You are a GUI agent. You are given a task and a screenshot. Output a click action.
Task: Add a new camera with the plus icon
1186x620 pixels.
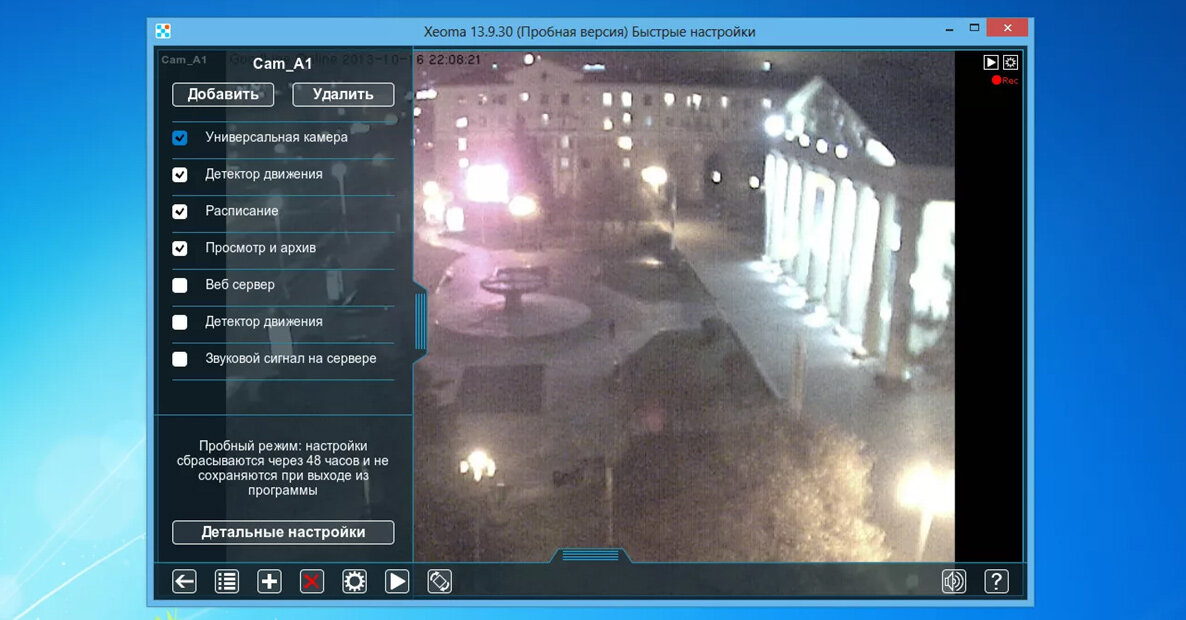[269, 581]
